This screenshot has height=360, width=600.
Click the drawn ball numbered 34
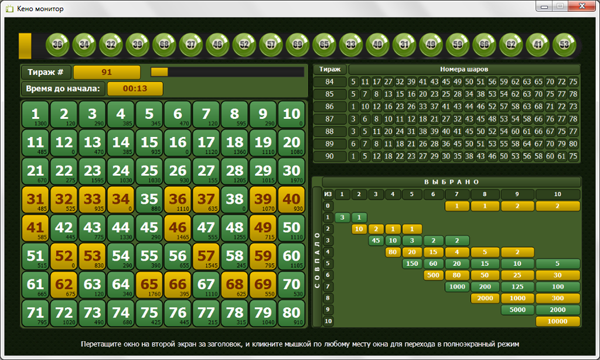click(84, 45)
